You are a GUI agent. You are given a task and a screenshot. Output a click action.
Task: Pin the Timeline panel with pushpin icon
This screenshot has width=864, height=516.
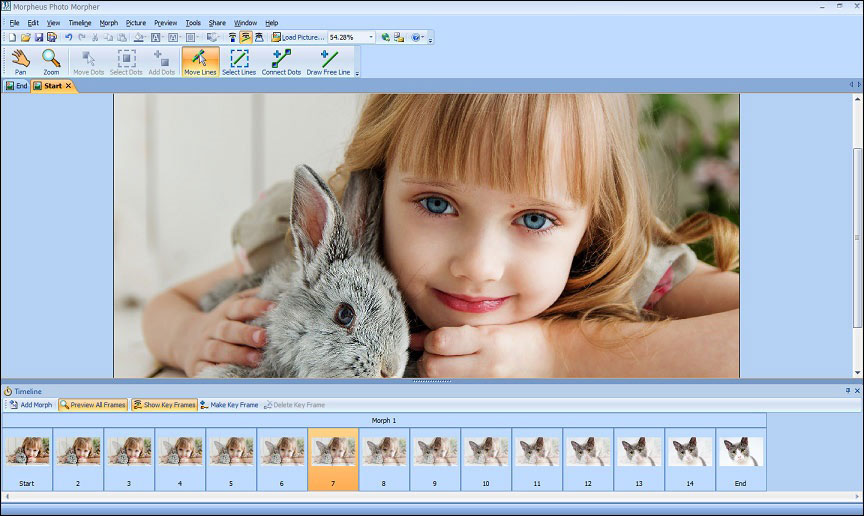pos(848,390)
